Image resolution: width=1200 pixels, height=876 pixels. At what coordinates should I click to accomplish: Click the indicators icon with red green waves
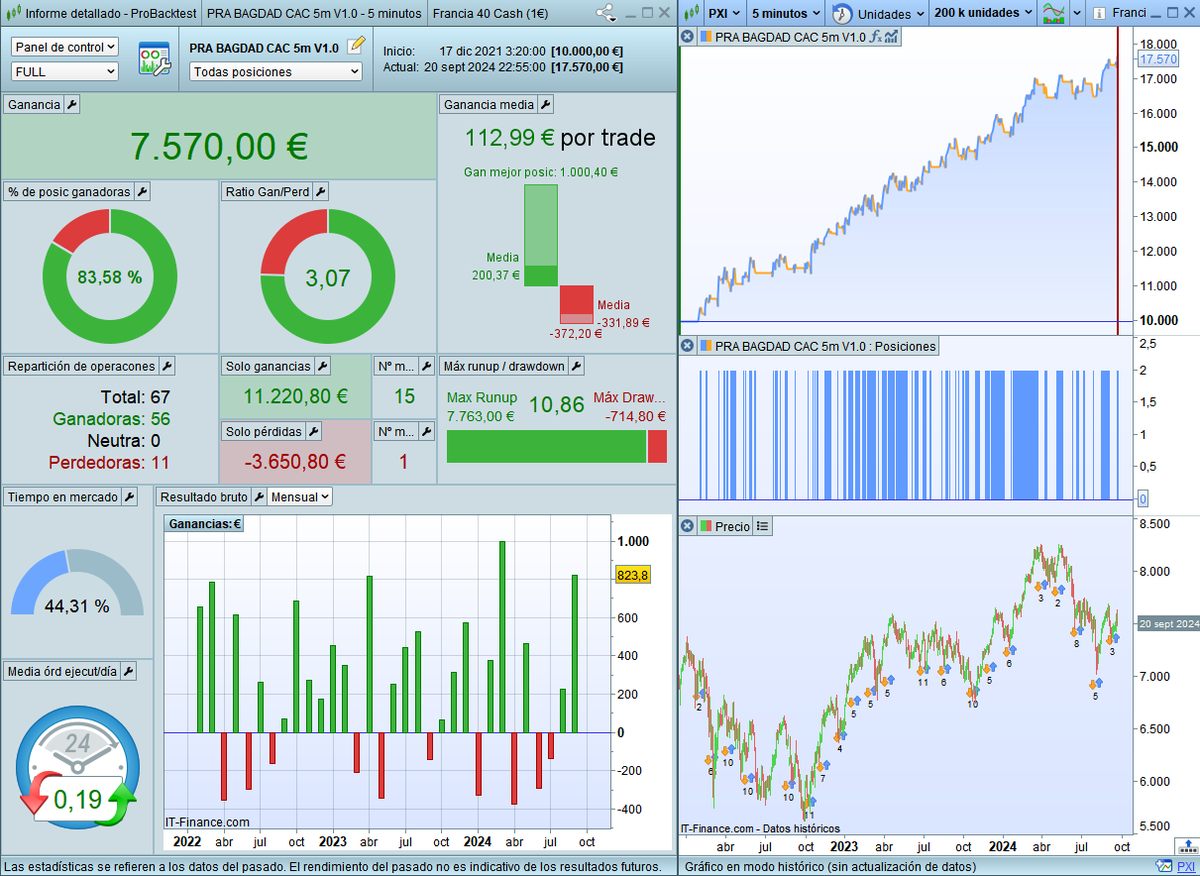[x=1053, y=13]
